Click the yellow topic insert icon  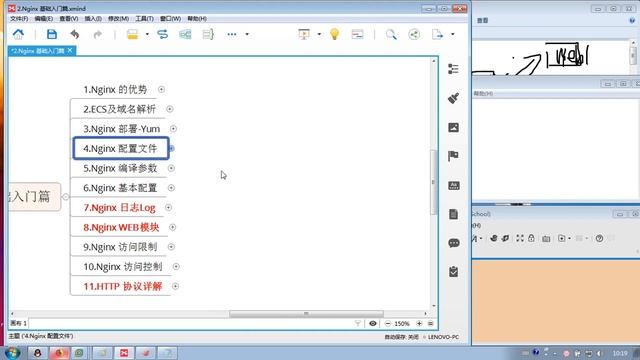[x=132, y=34]
